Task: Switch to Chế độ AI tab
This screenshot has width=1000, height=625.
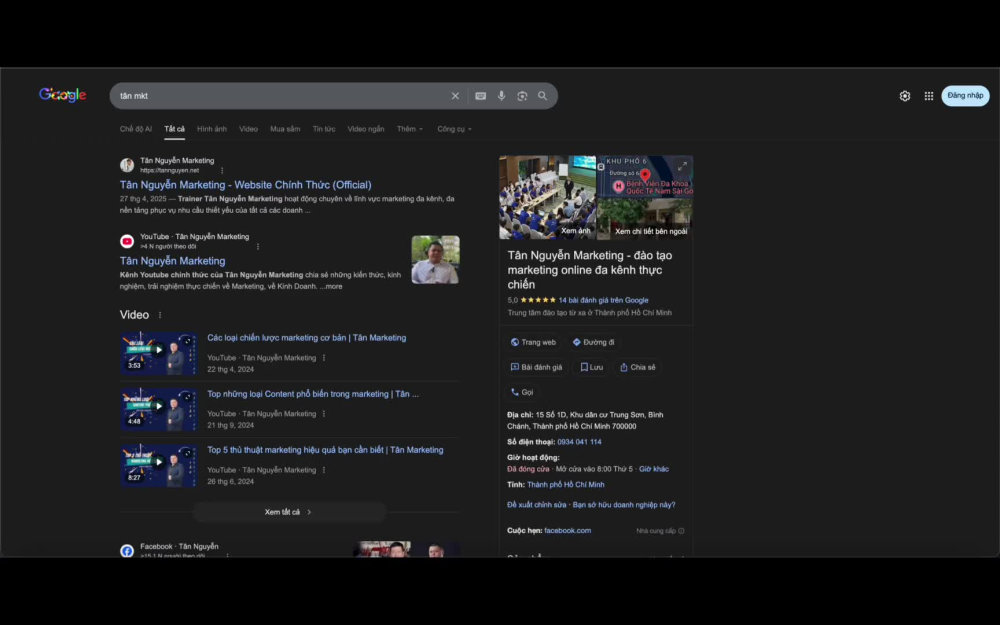Action: click(136, 129)
